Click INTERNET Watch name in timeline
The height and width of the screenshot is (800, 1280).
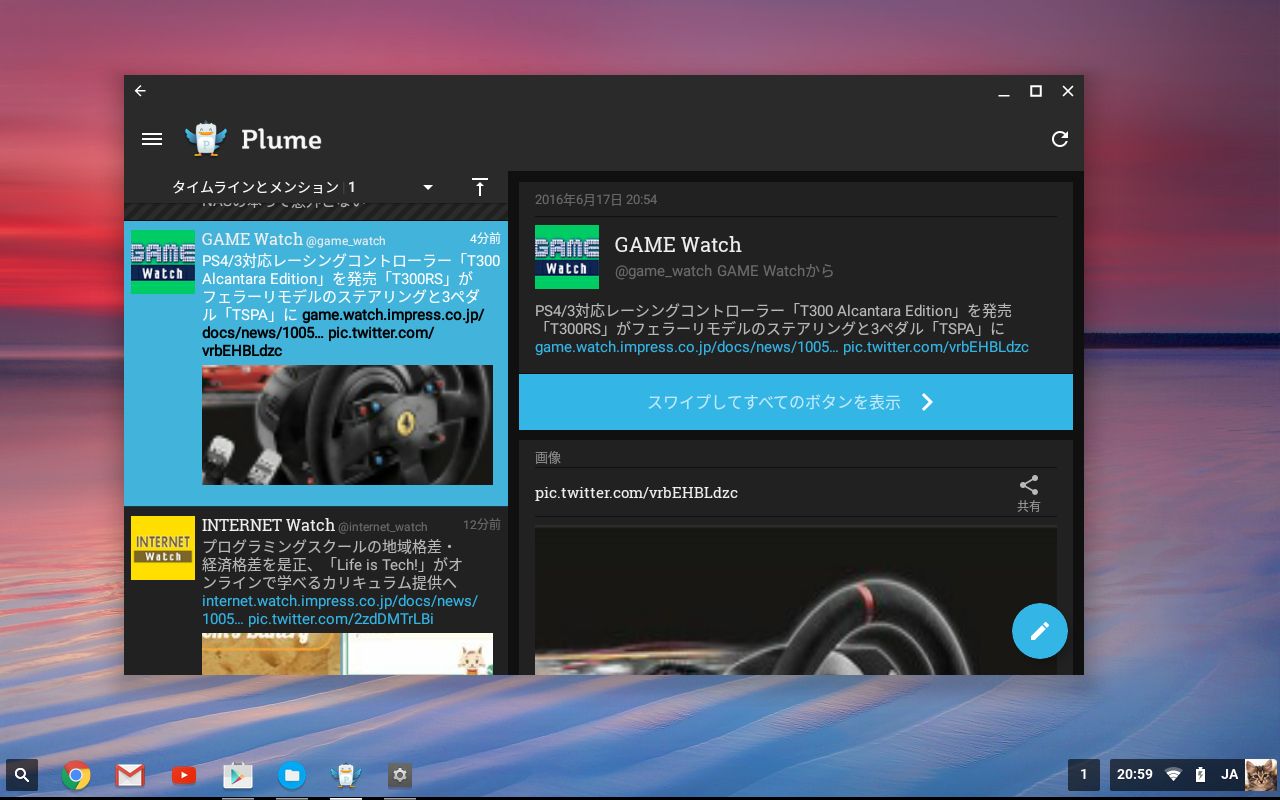268,525
